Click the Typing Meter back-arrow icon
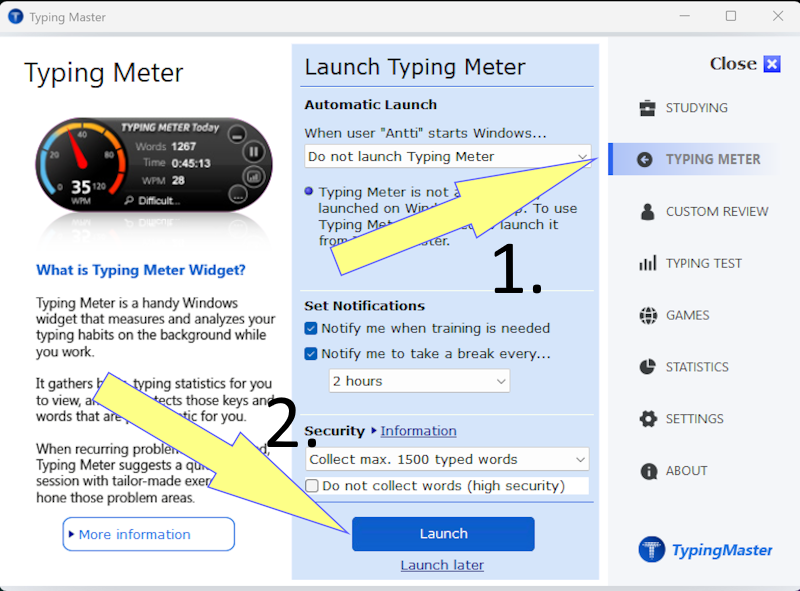The height and width of the screenshot is (591, 800). pos(645,160)
